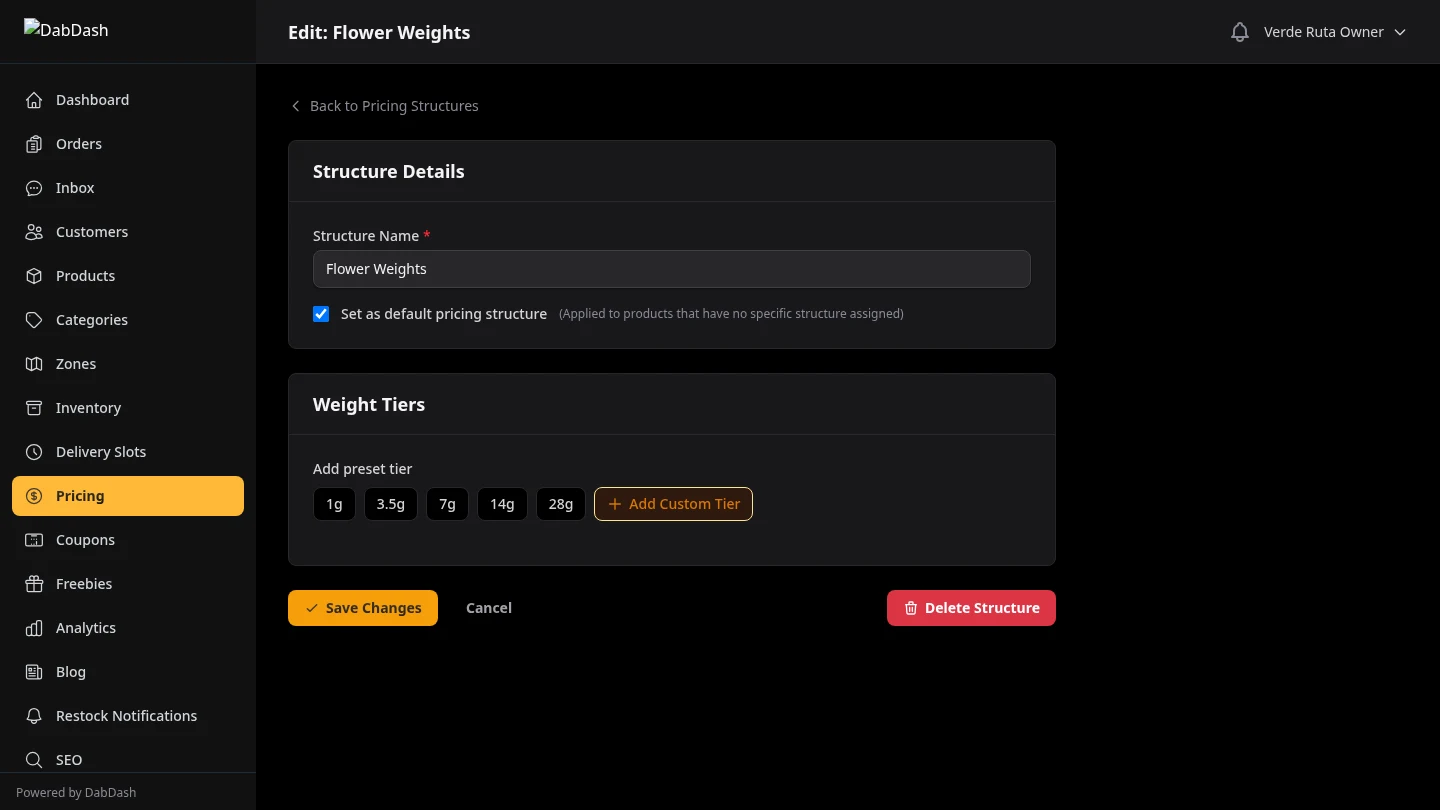Switch to the Pricing section
This screenshot has height=810, width=1440.
click(79, 495)
